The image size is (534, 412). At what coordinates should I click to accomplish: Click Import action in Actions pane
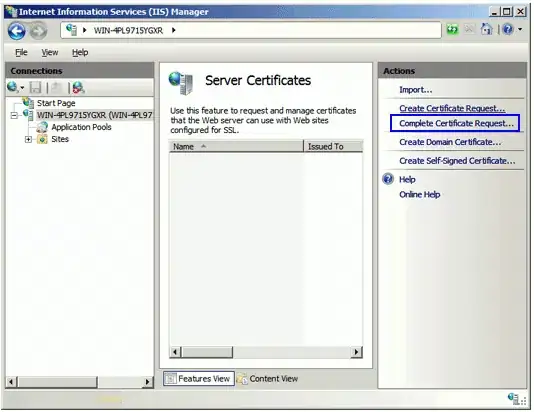click(x=415, y=90)
